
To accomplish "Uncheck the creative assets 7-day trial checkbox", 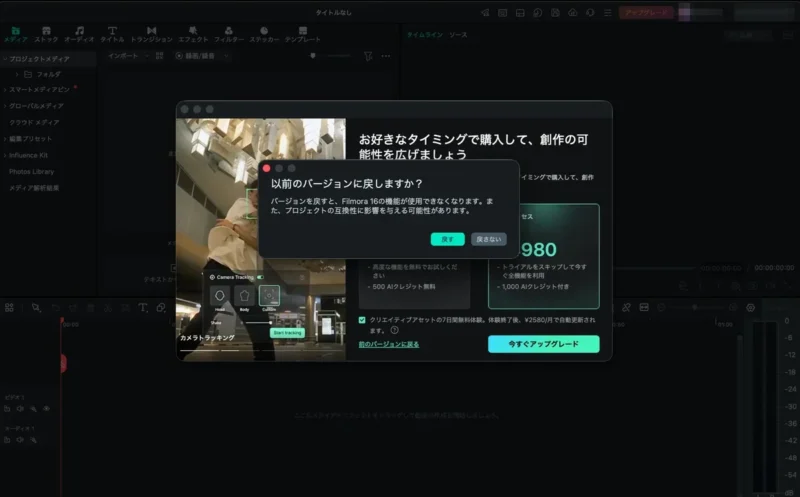I will [x=362, y=320].
